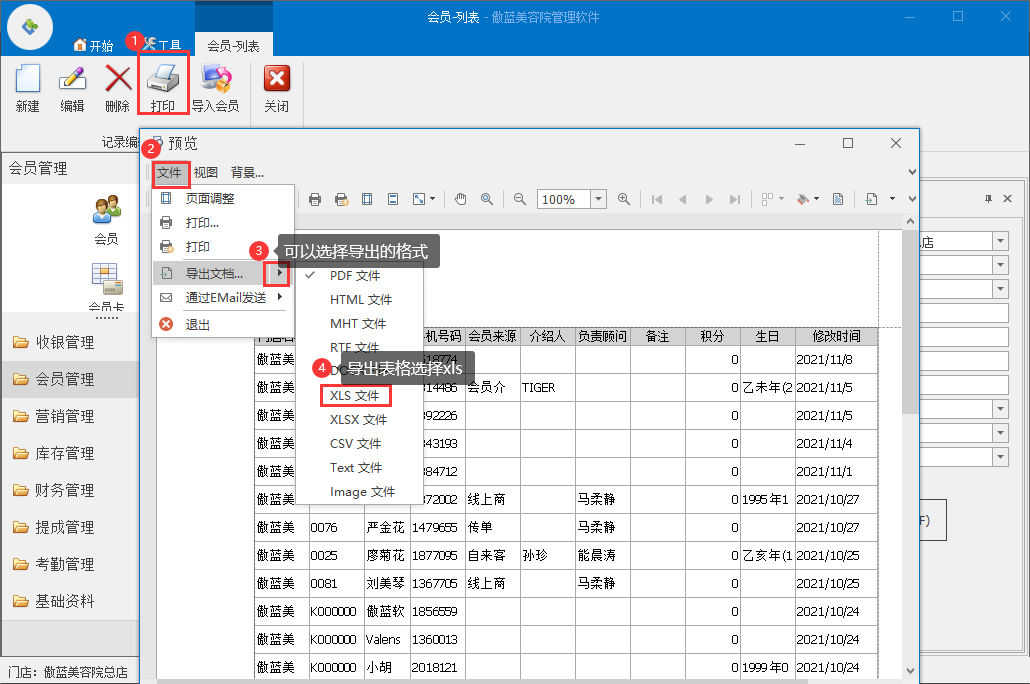The image size is (1030, 684).
Task: Expand the preview toolbar overflow chevron
Action: click(912, 199)
